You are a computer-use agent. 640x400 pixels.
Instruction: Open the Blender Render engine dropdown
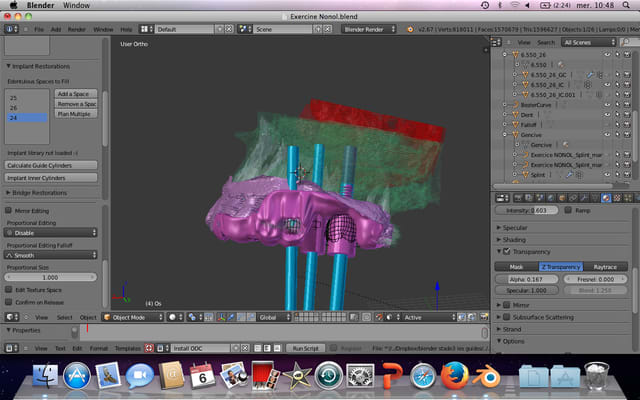(x=369, y=30)
